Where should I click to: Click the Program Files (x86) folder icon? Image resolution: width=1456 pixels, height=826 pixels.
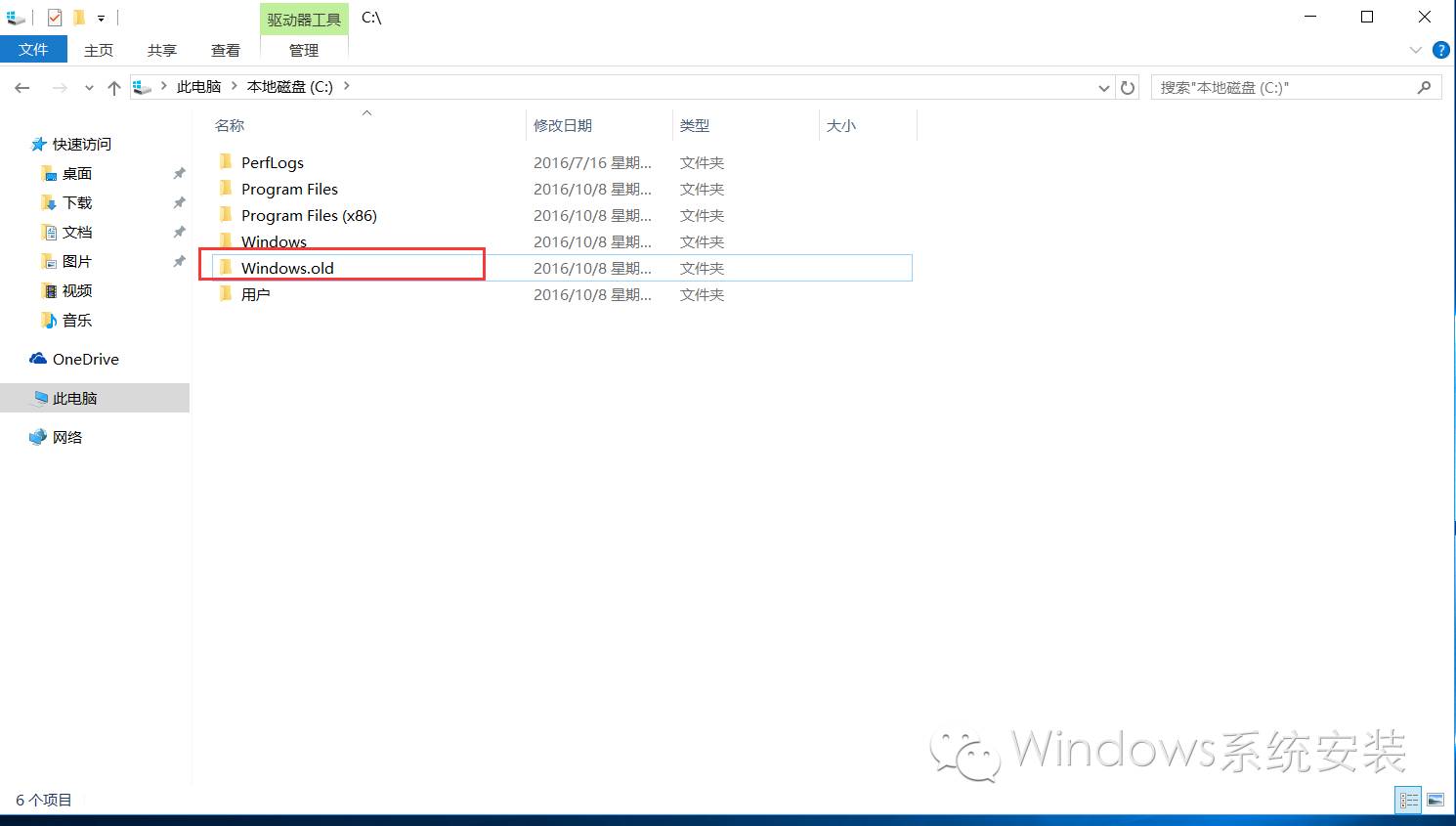coord(226,214)
